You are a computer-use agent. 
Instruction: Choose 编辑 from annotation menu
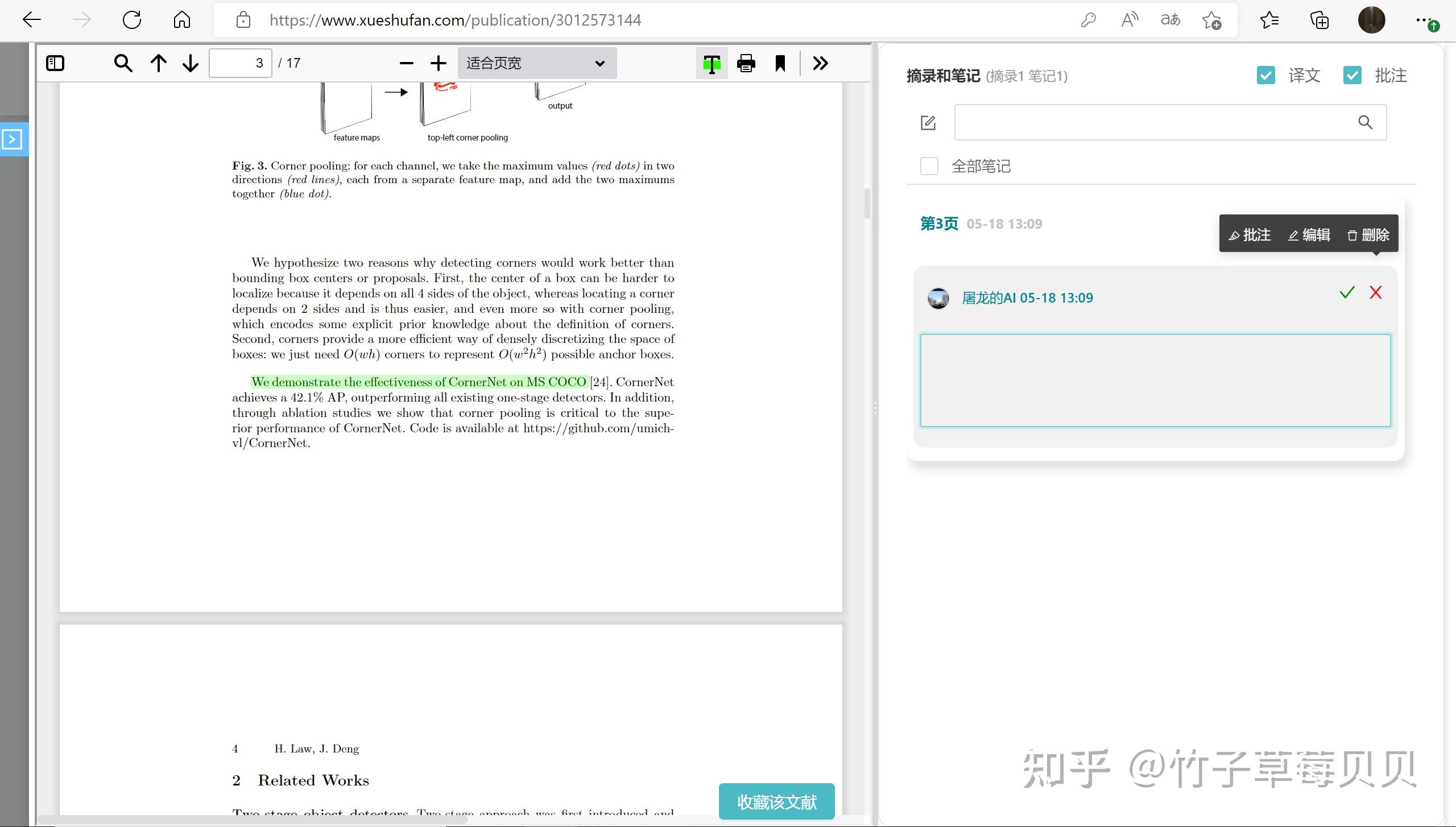[x=1309, y=234]
